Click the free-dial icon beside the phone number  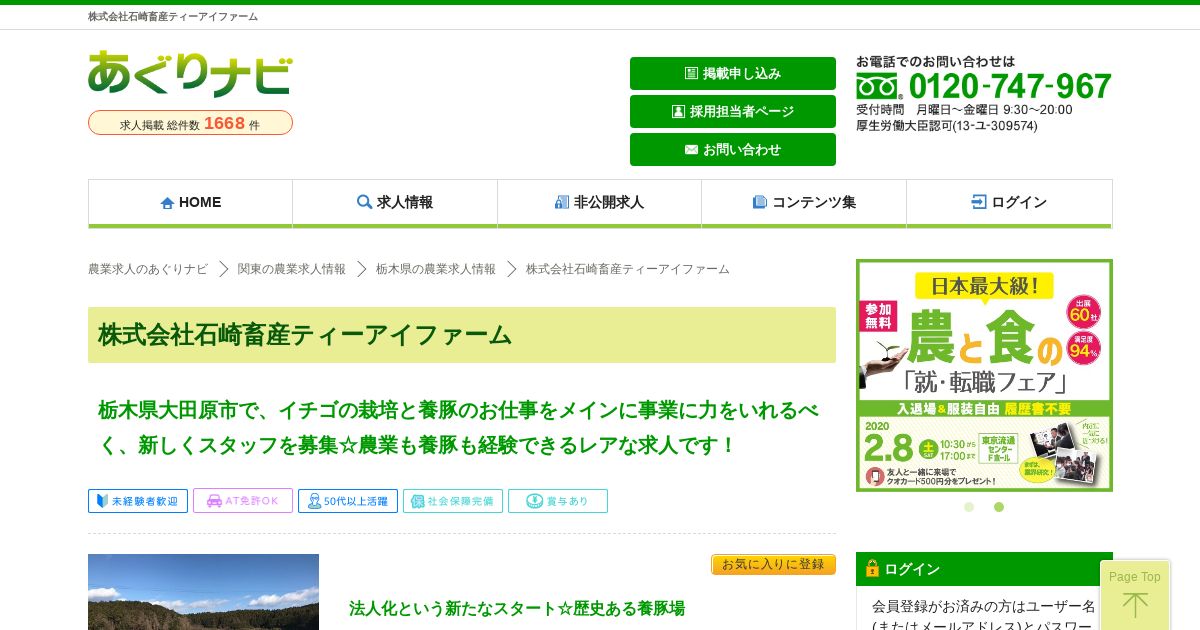tap(879, 88)
